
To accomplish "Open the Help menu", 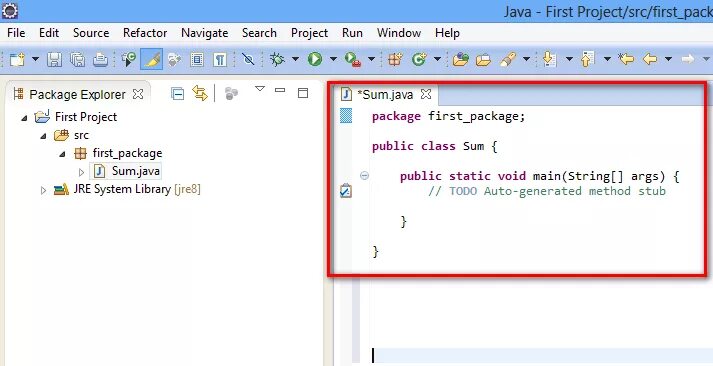I will pyautogui.click(x=447, y=33).
